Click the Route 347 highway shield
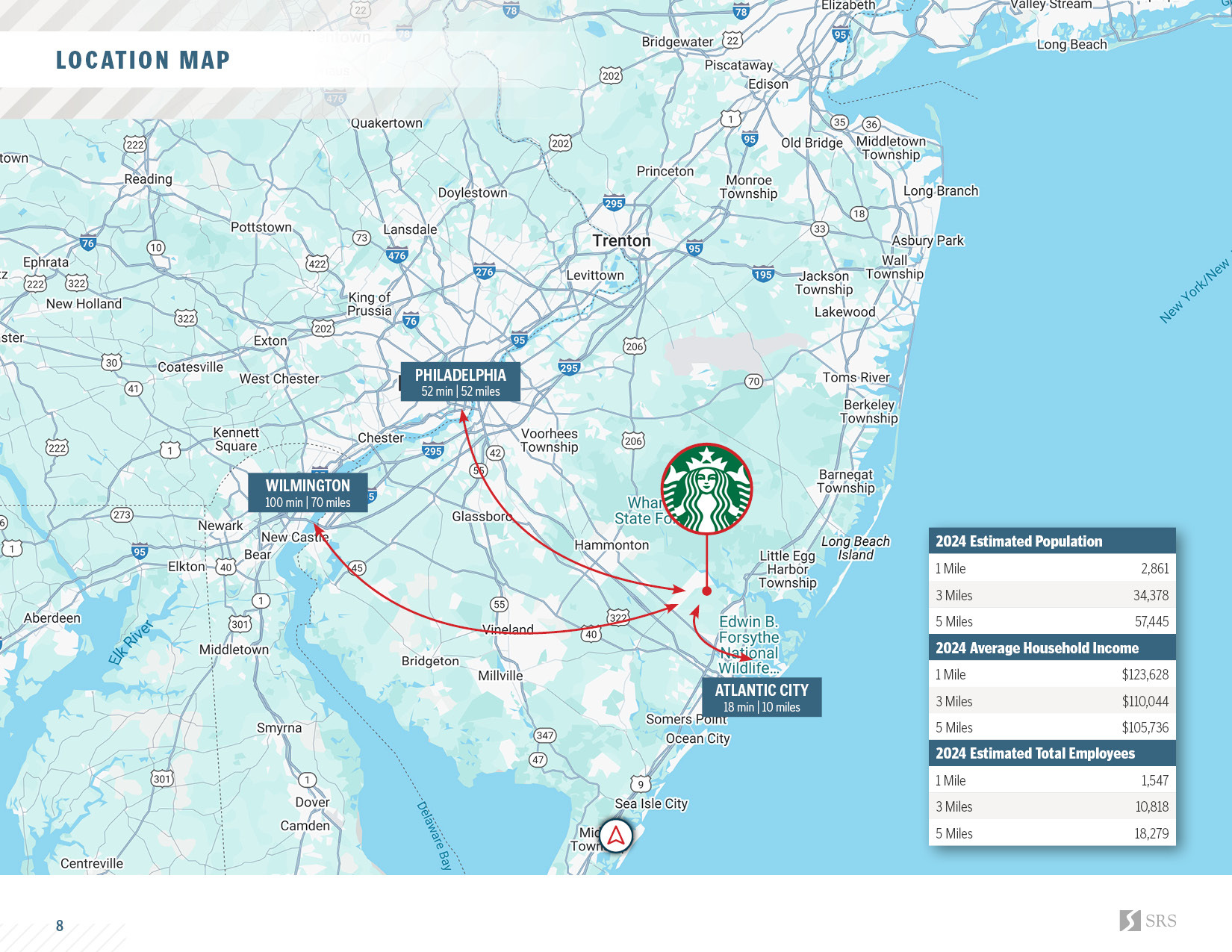 (545, 735)
